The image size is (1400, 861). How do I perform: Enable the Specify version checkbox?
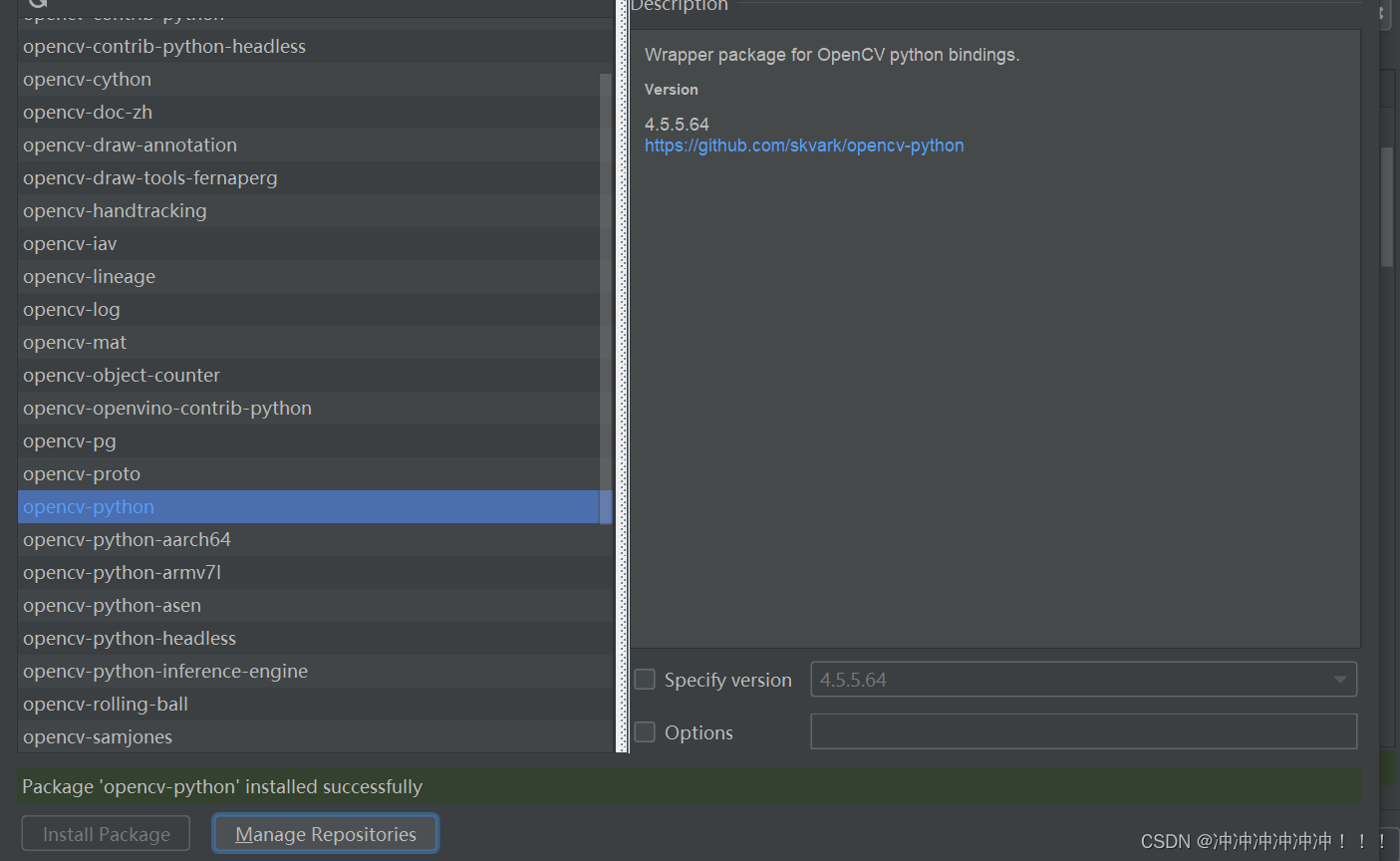646,680
